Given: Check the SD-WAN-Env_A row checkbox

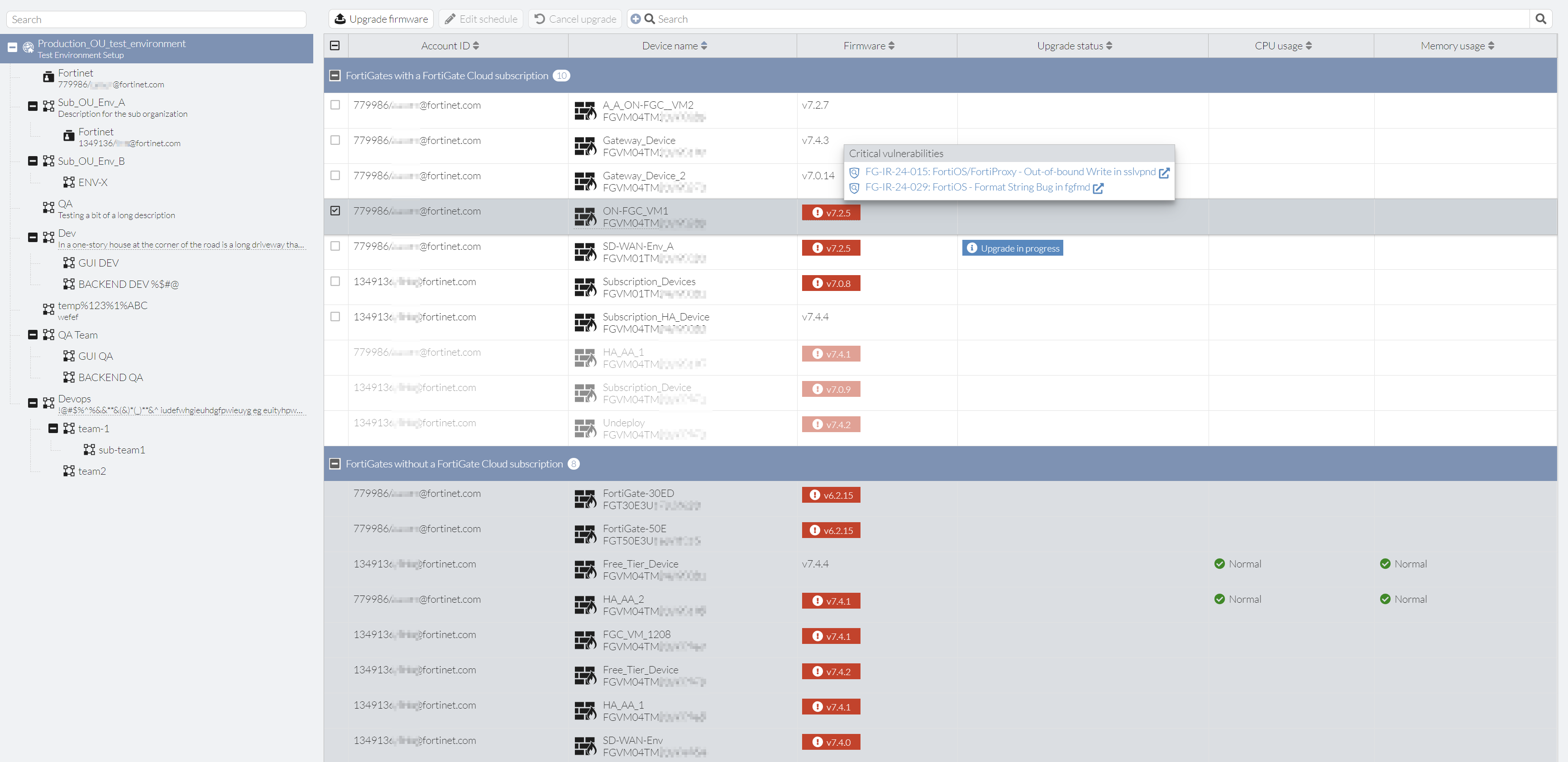Looking at the screenshot, I should [x=335, y=246].
